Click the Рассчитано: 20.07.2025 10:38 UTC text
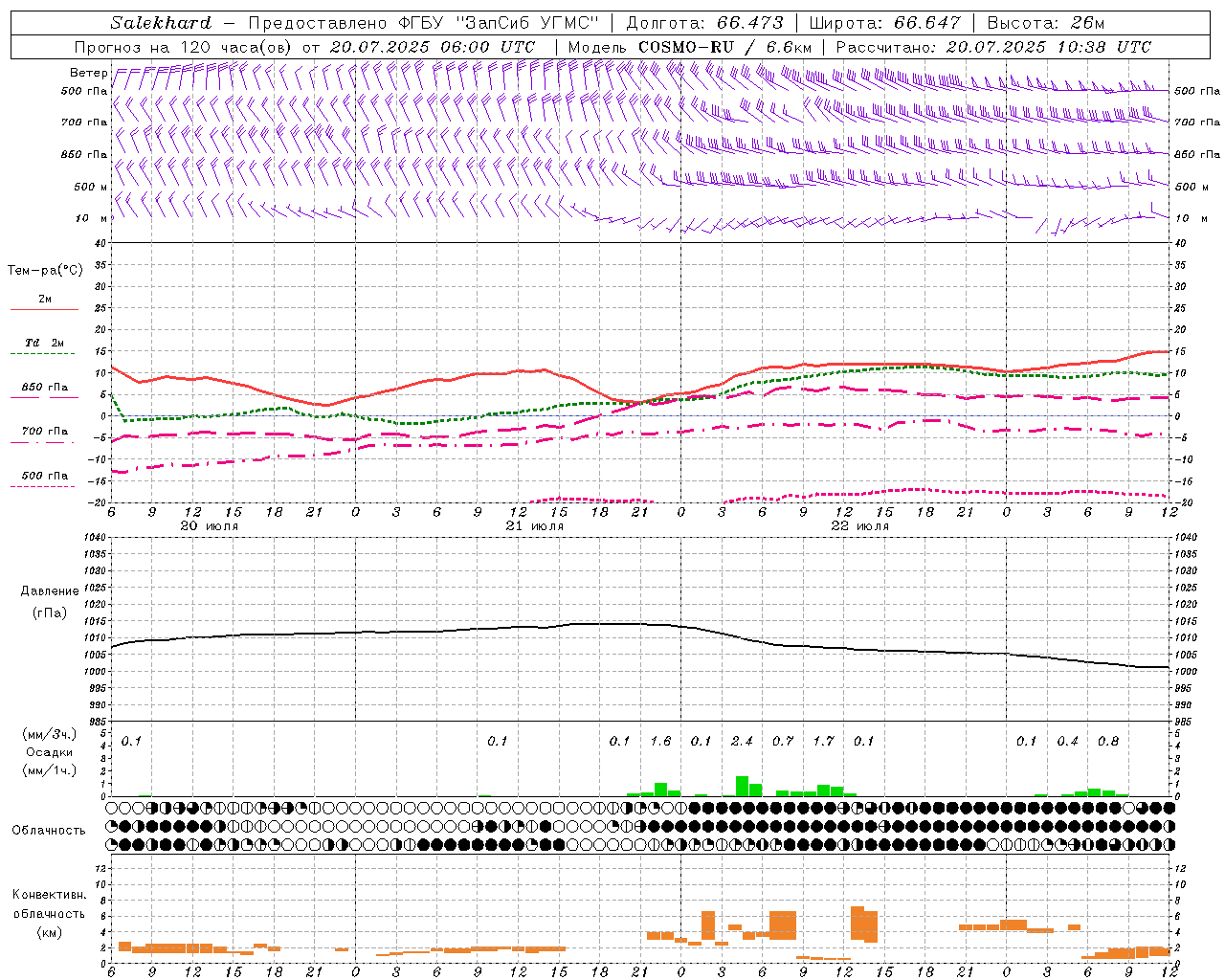The width and height of the screenshot is (1225, 980). click(993, 47)
